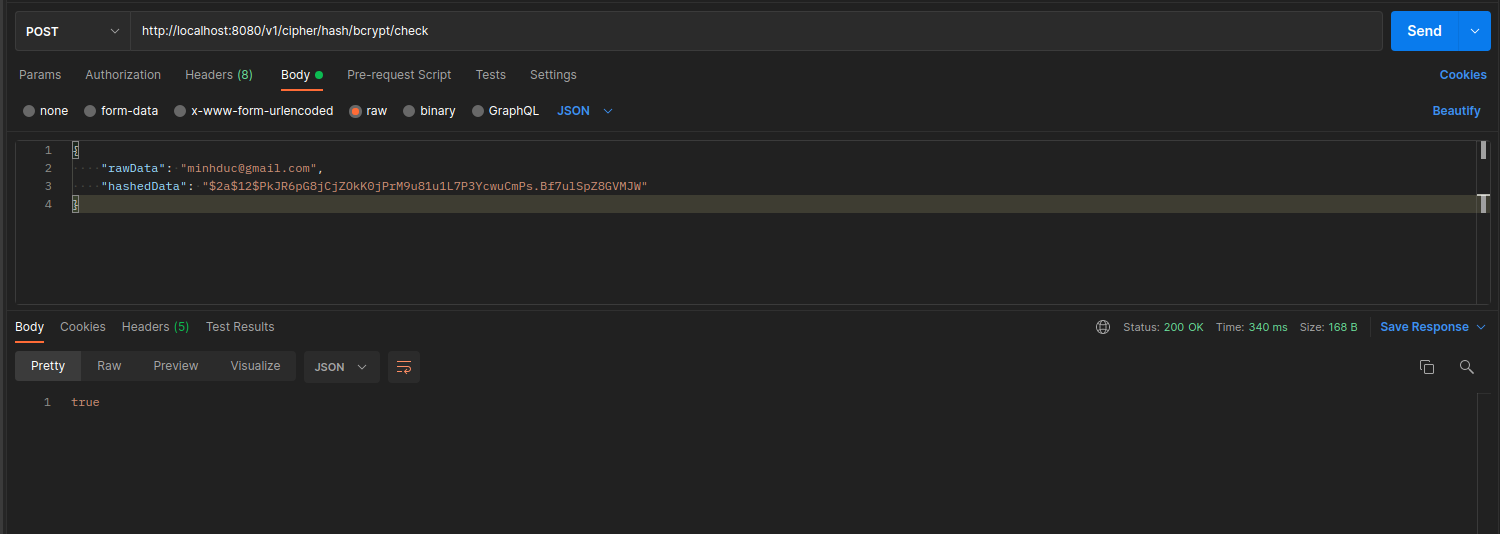Open the Test Results response tab
Image resolution: width=1500 pixels, height=534 pixels.
240,327
